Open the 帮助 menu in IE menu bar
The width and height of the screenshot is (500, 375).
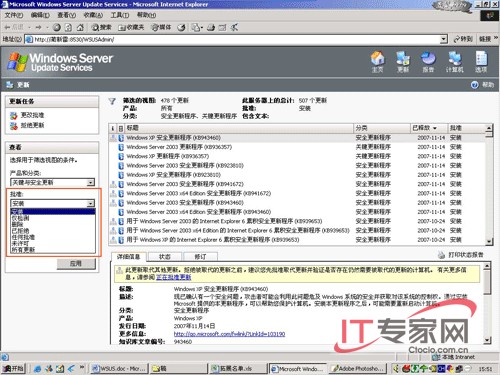coord(146,15)
